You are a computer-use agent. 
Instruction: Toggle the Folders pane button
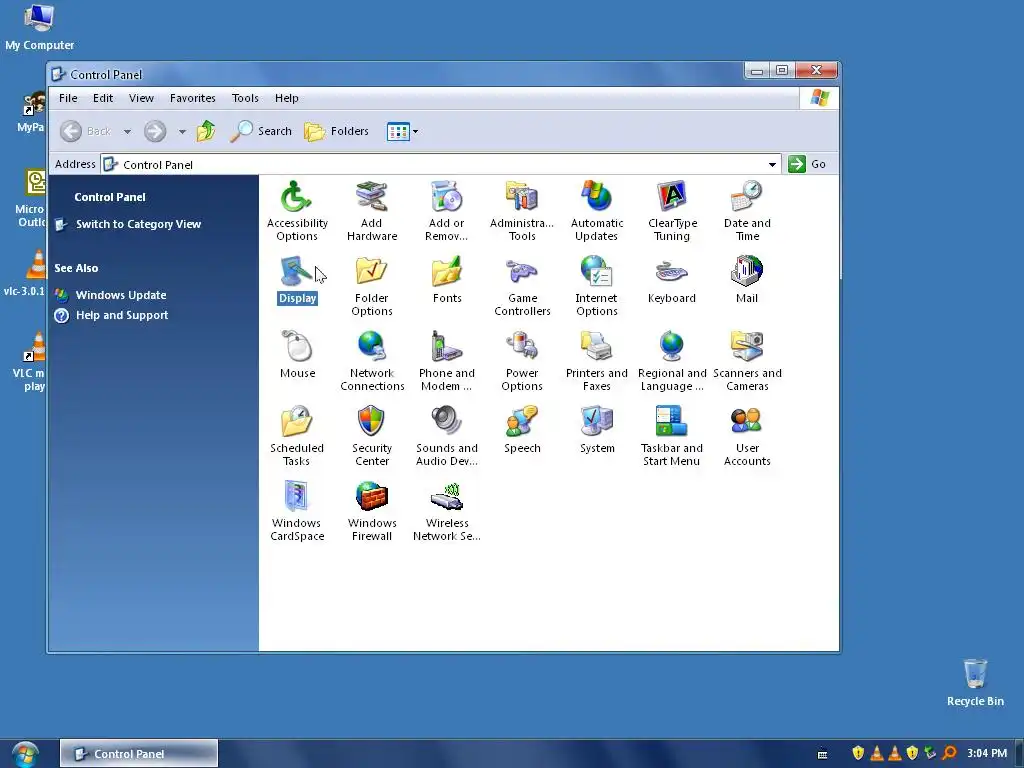(x=337, y=131)
